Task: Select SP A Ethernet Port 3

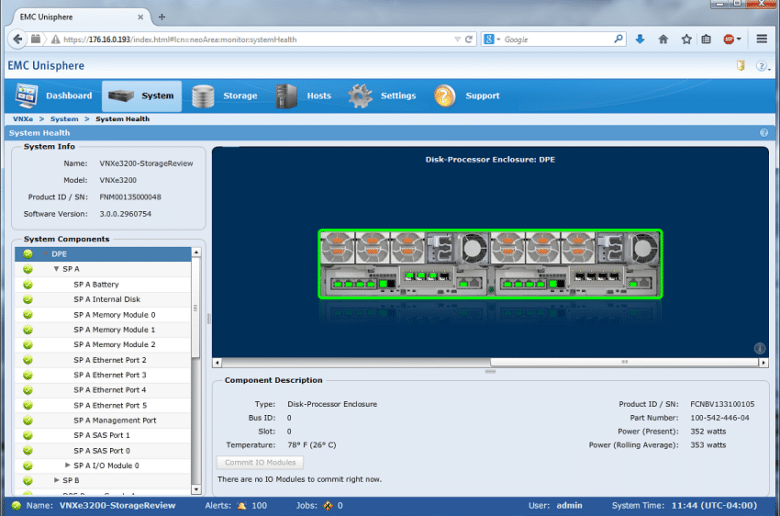Action: (x=103, y=375)
